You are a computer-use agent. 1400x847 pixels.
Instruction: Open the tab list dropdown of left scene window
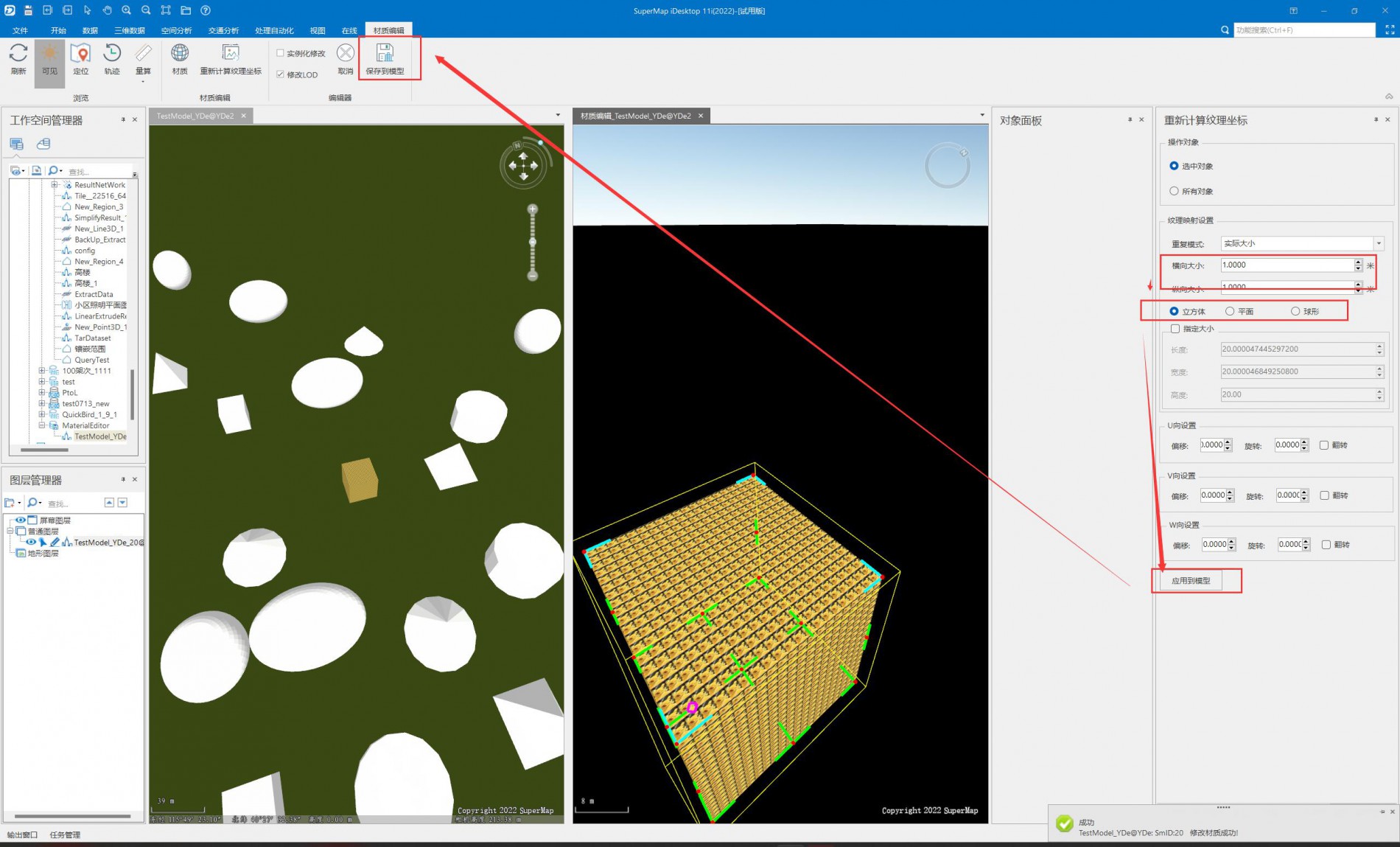pyautogui.click(x=558, y=115)
